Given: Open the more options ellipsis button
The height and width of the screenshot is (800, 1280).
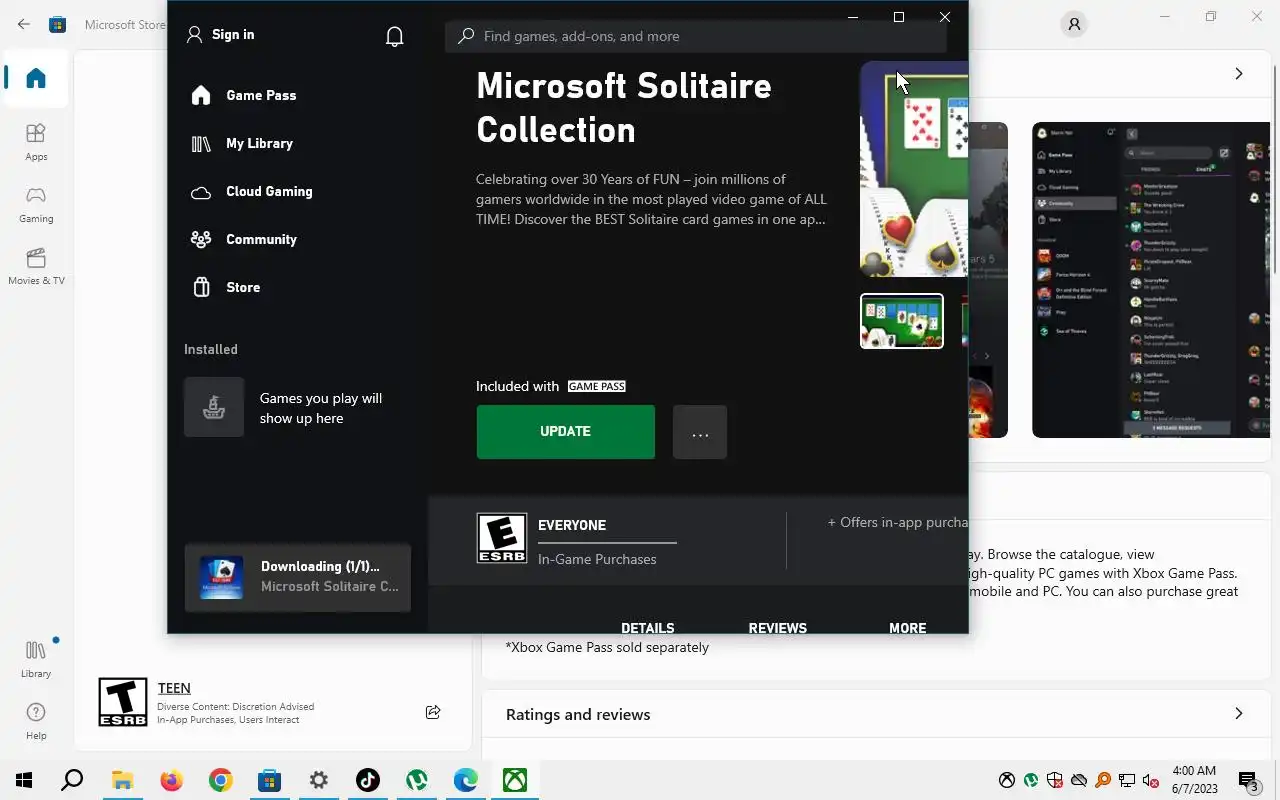Looking at the screenshot, I should 700,432.
